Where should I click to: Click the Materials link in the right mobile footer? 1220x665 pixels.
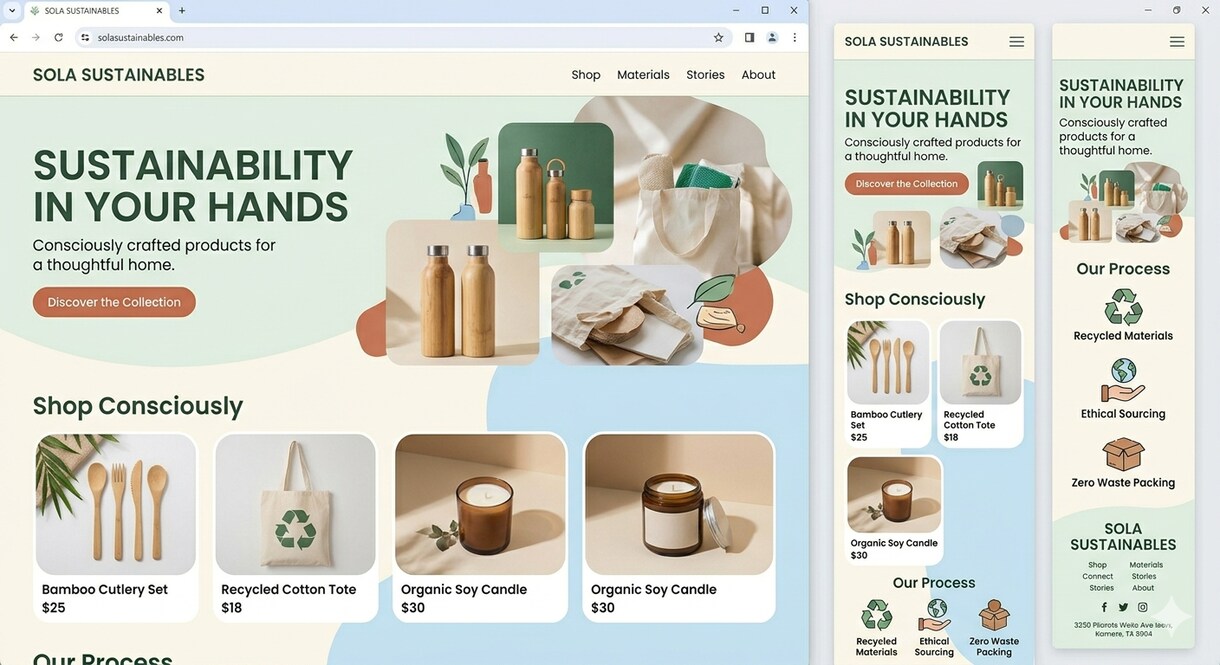tap(1146, 565)
